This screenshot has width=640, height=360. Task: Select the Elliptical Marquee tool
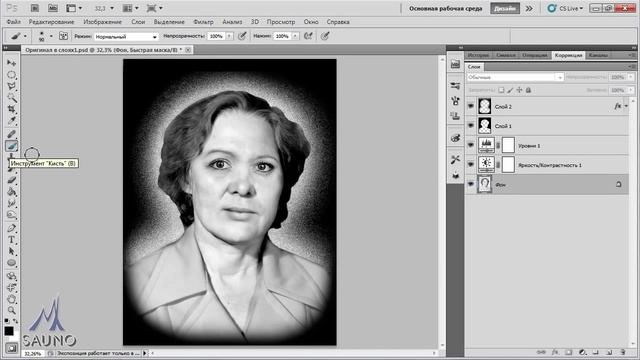tap(11, 75)
